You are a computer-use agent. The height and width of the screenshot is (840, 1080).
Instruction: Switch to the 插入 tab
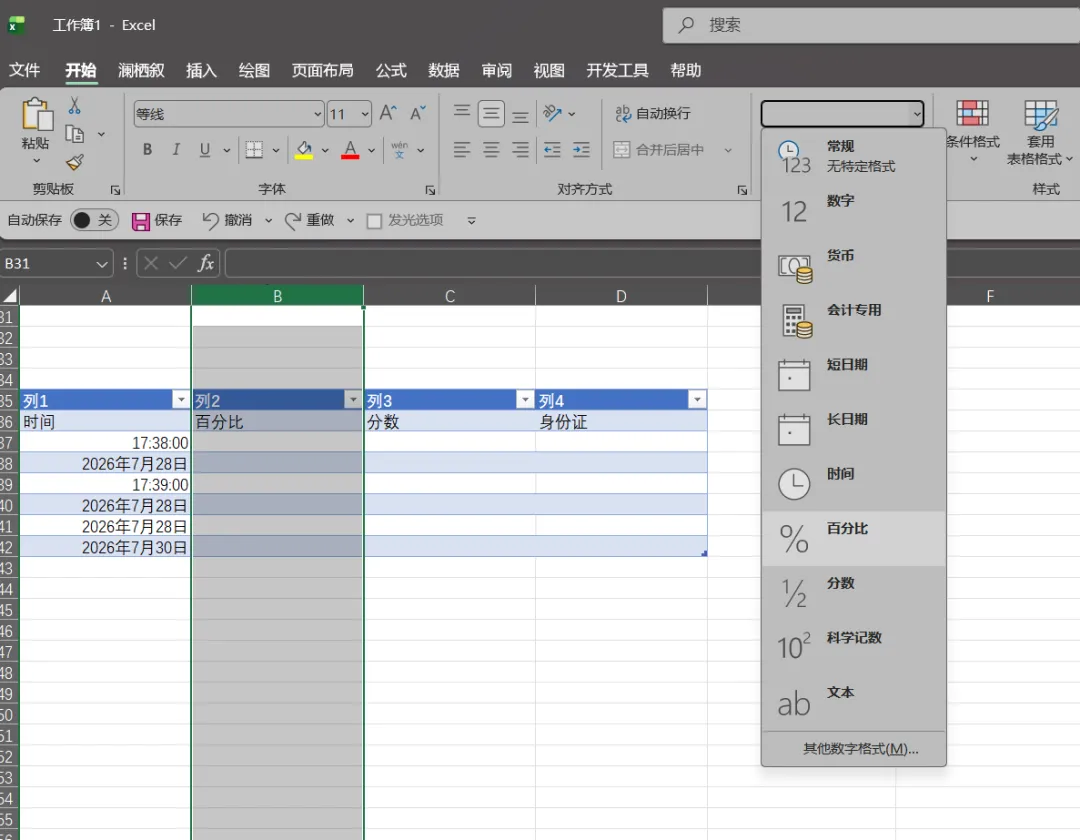tap(201, 70)
